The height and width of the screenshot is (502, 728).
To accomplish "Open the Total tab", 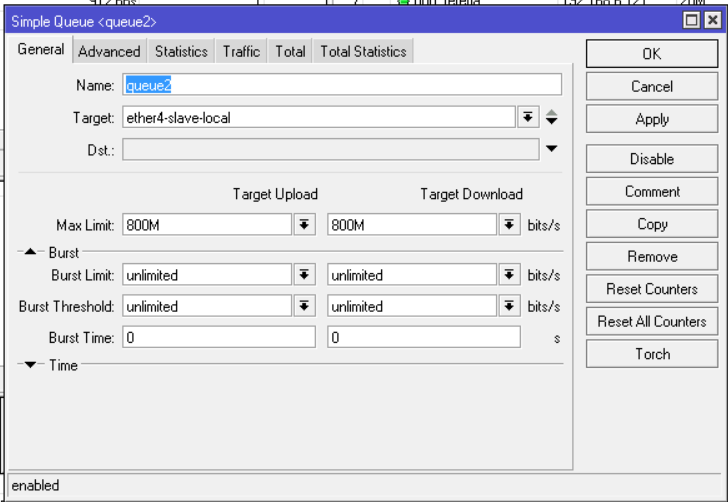I will point(290,51).
